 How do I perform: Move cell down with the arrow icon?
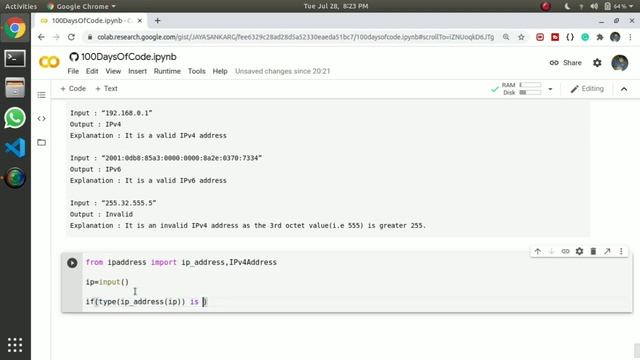[551, 251]
